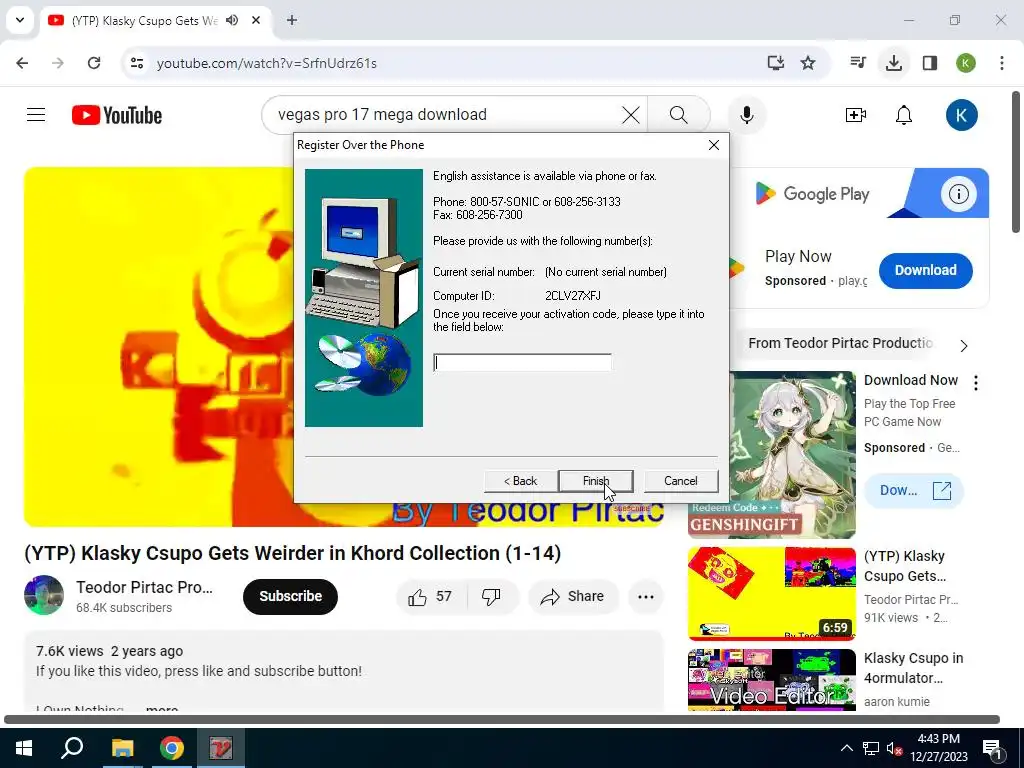Screen dimensions: 1024x768
Task: Click the horizontal page scrollbar
Action: pos(502,719)
